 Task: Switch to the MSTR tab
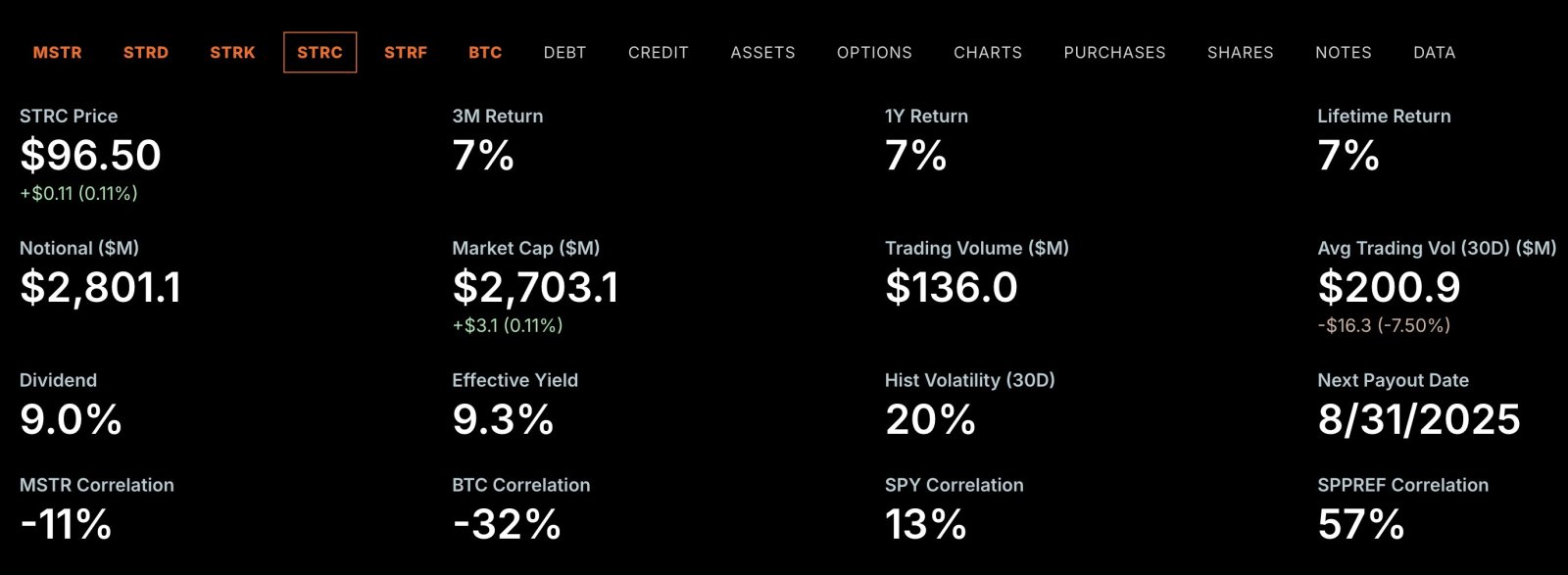tap(57, 53)
